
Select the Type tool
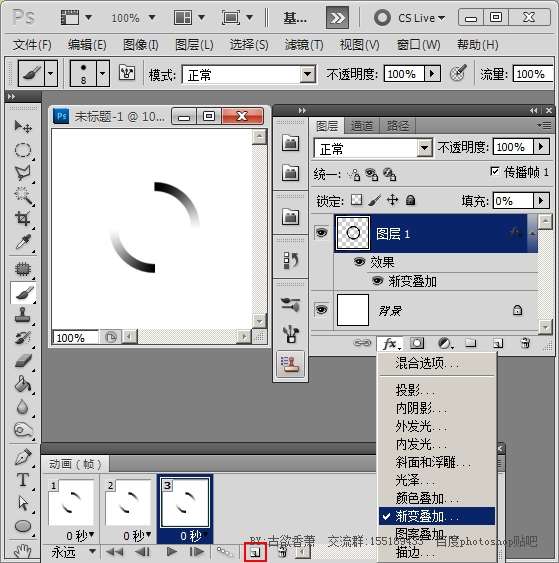(23, 480)
